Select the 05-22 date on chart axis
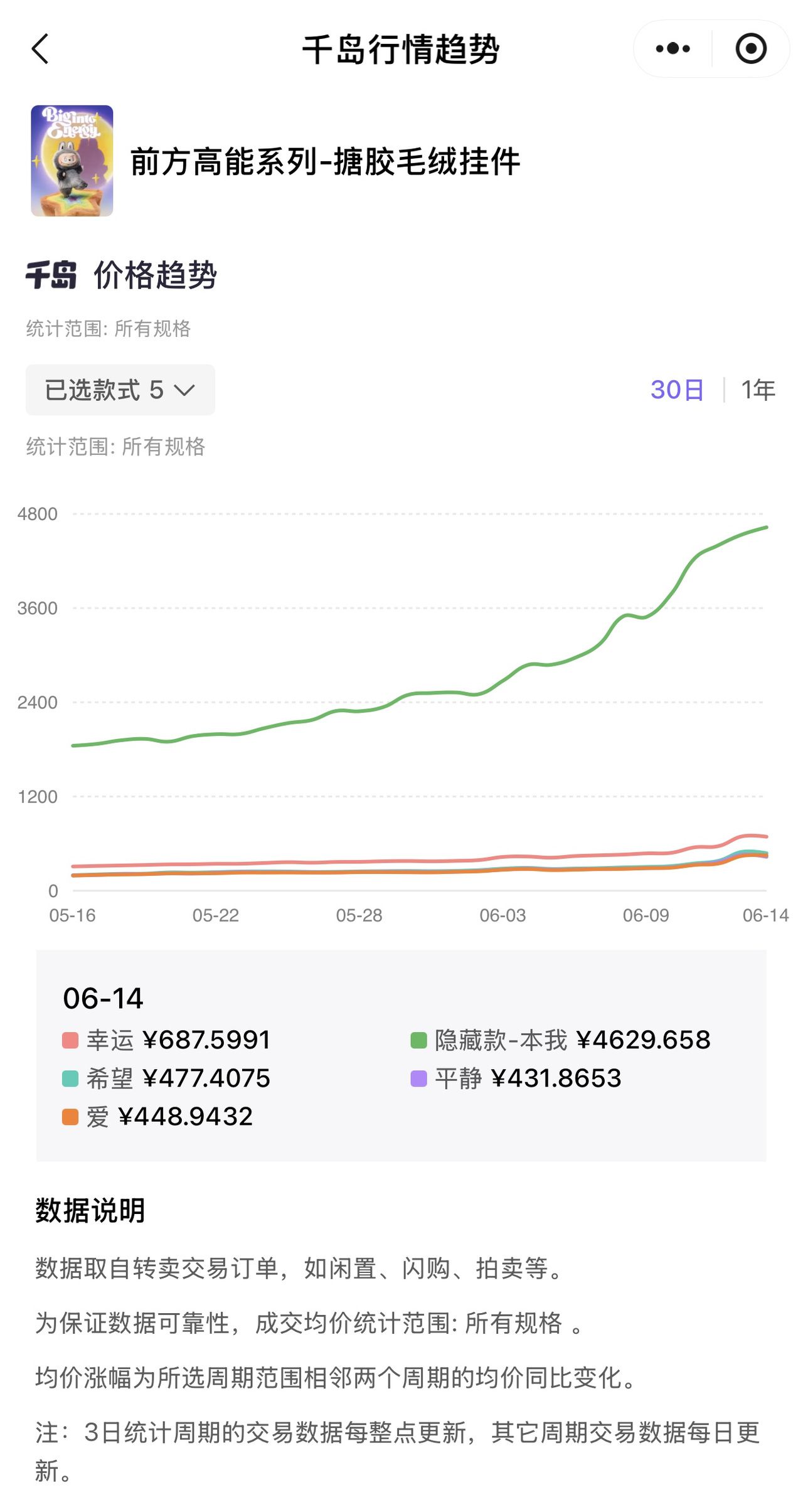 [x=216, y=915]
